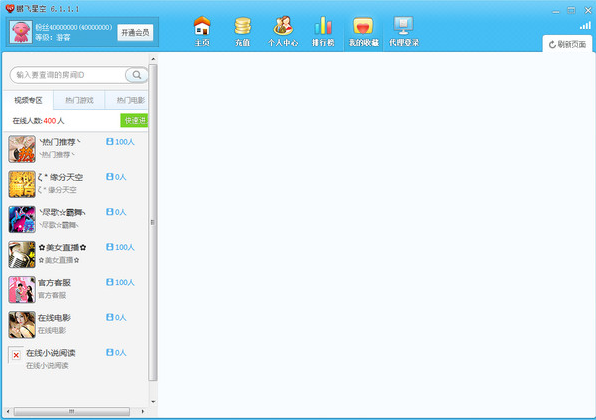The width and height of the screenshot is (596, 420).
Task: Click the pink user avatar
Action: tap(21, 32)
